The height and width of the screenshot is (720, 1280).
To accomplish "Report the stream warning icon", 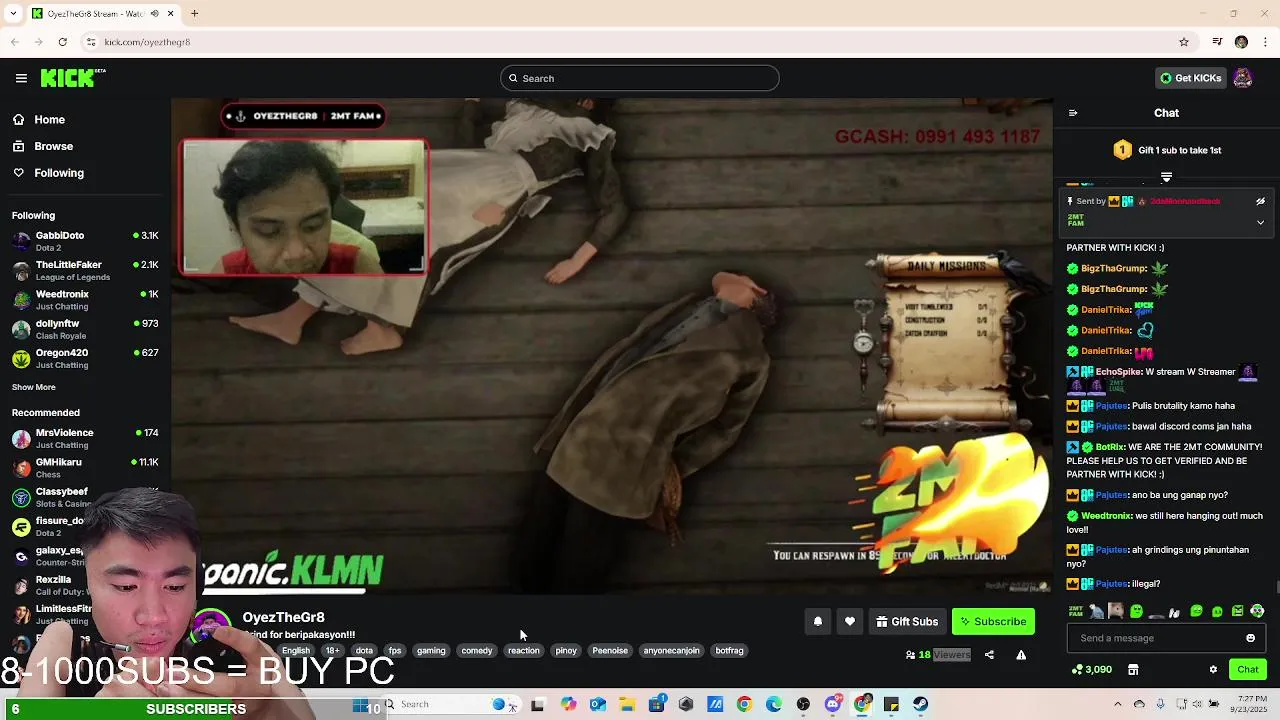I will tap(1021, 655).
